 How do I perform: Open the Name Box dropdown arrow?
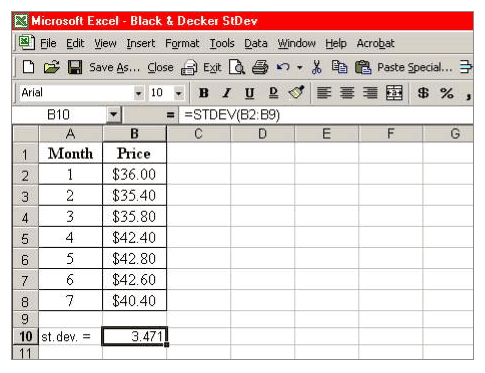(113, 115)
